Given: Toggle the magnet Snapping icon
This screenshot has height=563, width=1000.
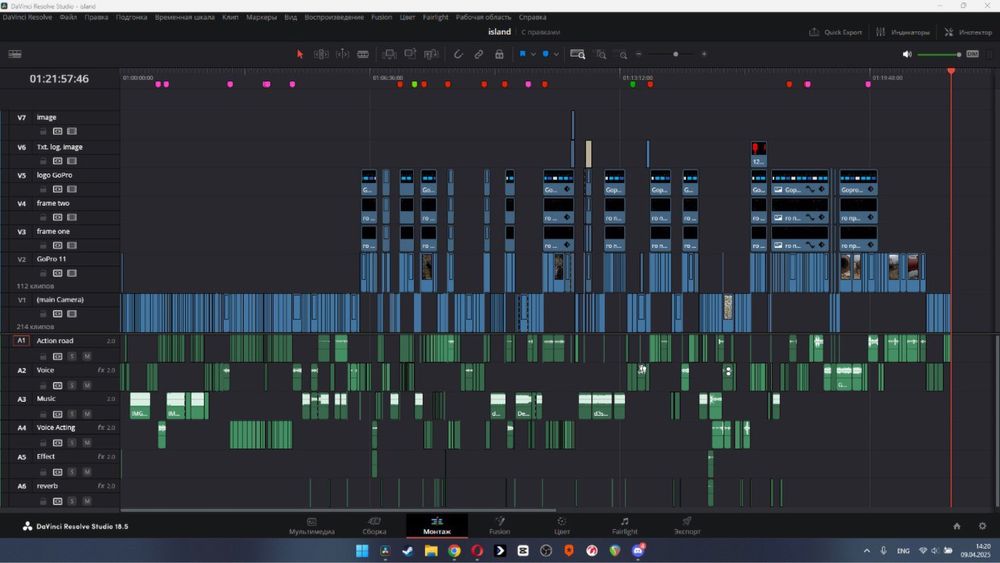Looking at the screenshot, I should coord(458,54).
